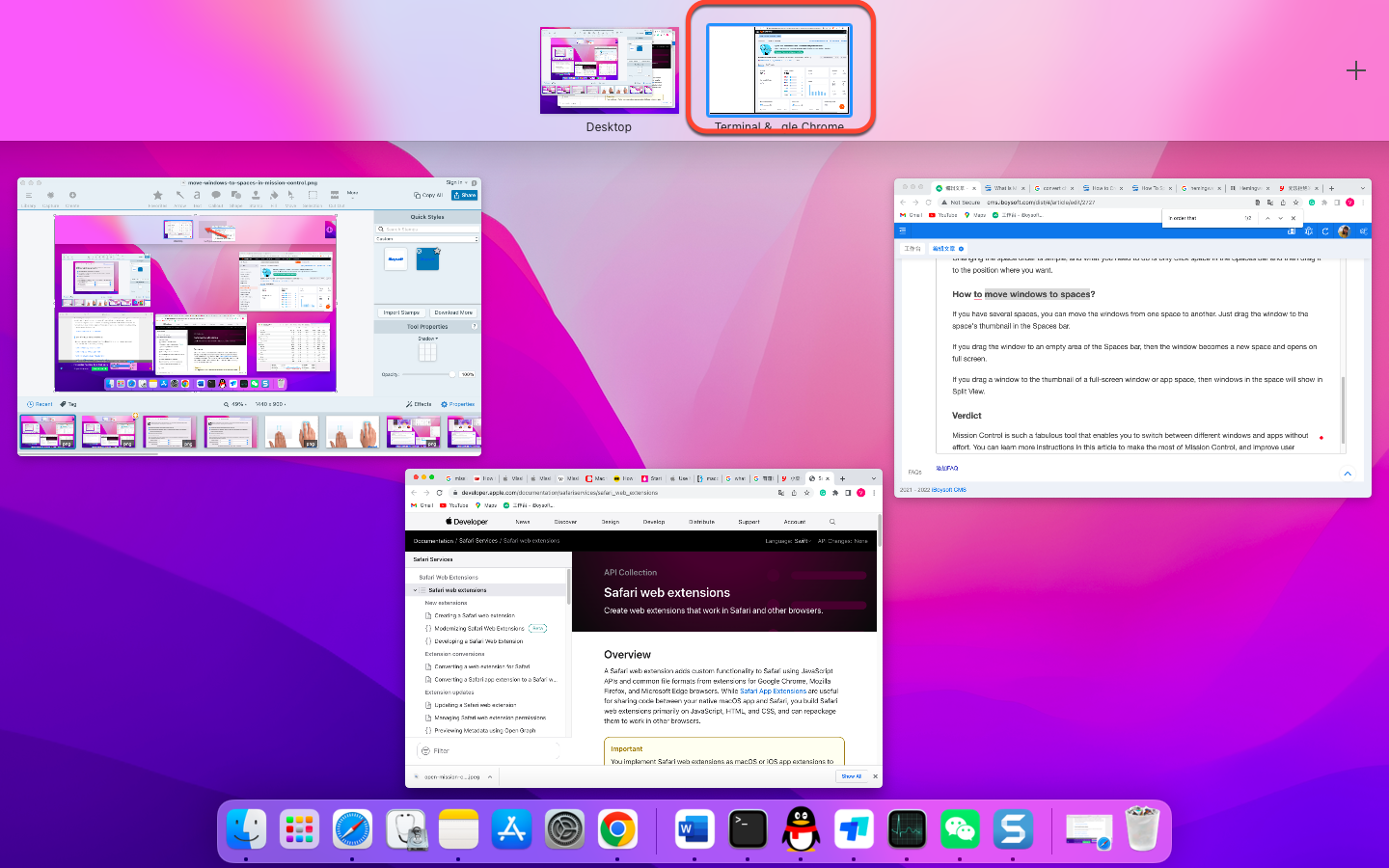Open Activity Monitor from the Dock

pyautogui.click(x=907, y=829)
